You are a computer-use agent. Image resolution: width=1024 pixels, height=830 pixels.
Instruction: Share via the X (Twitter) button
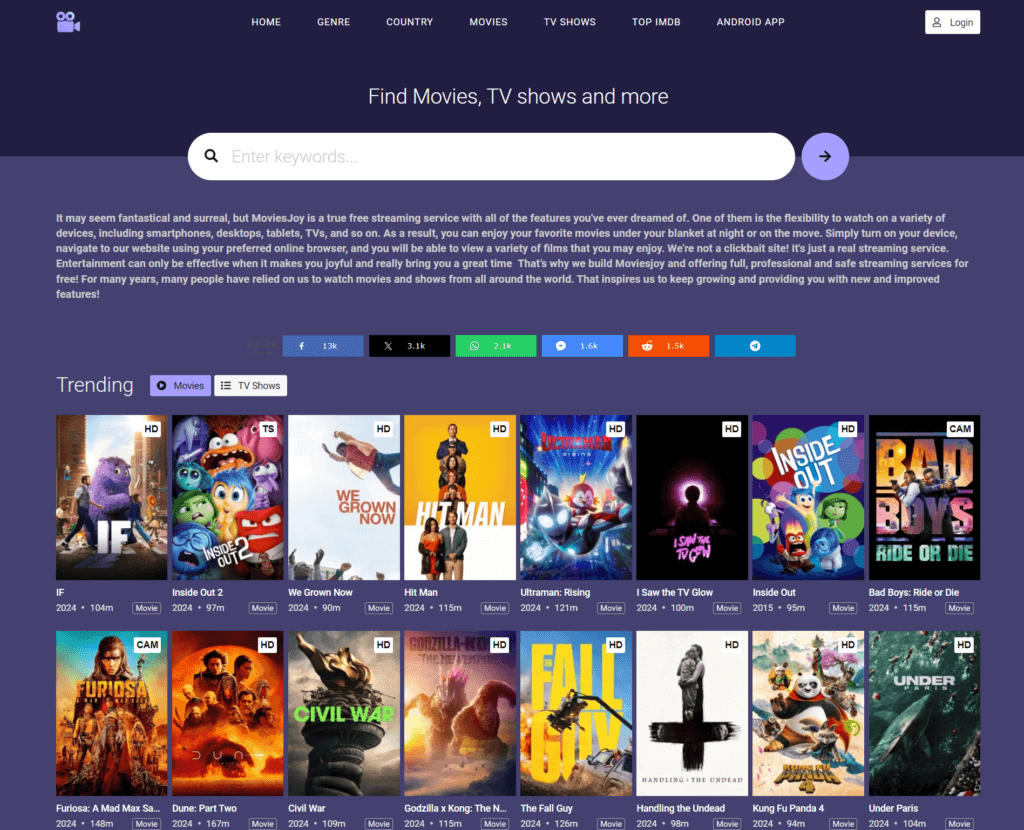pos(409,346)
